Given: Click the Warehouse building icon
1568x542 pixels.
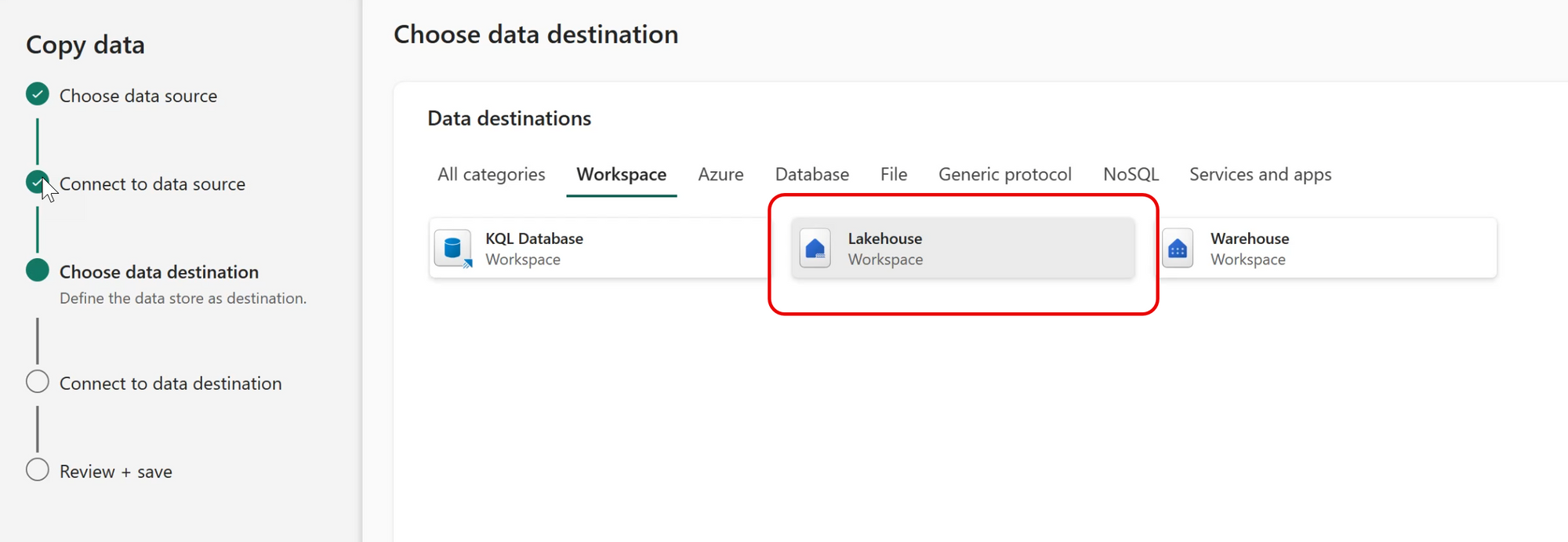Looking at the screenshot, I should pyautogui.click(x=1178, y=249).
